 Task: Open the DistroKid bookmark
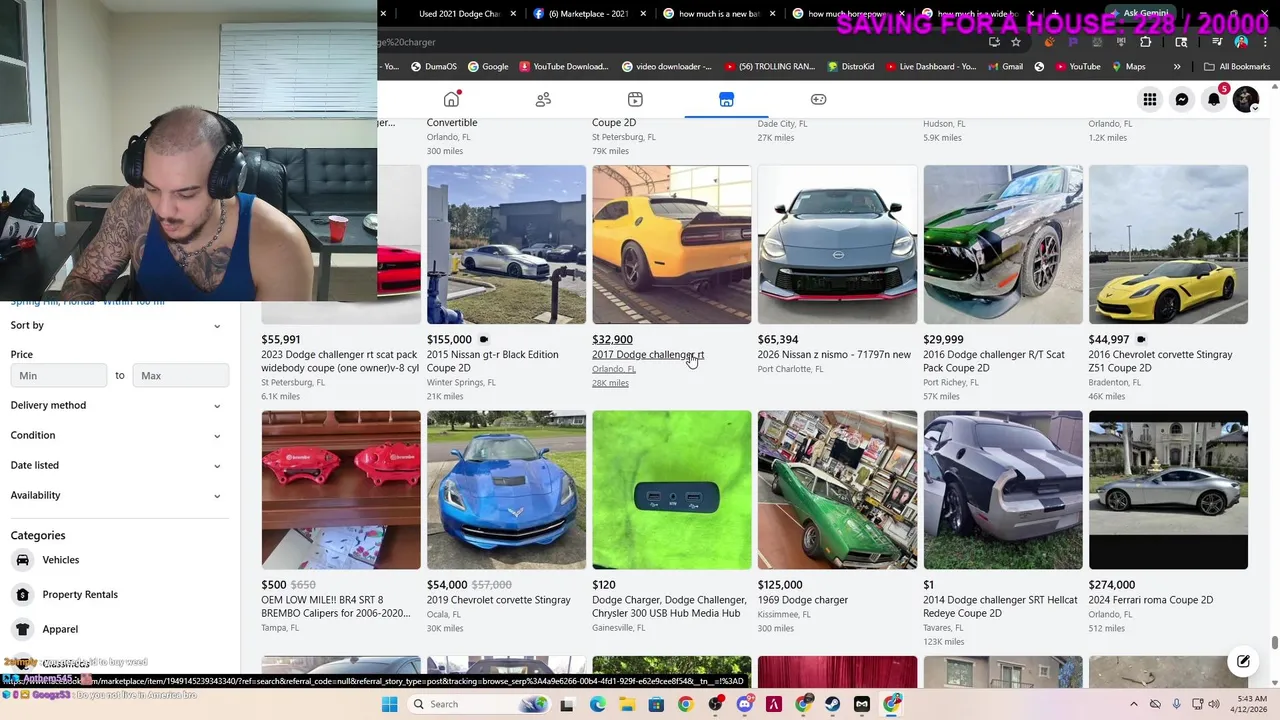pos(851,67)
